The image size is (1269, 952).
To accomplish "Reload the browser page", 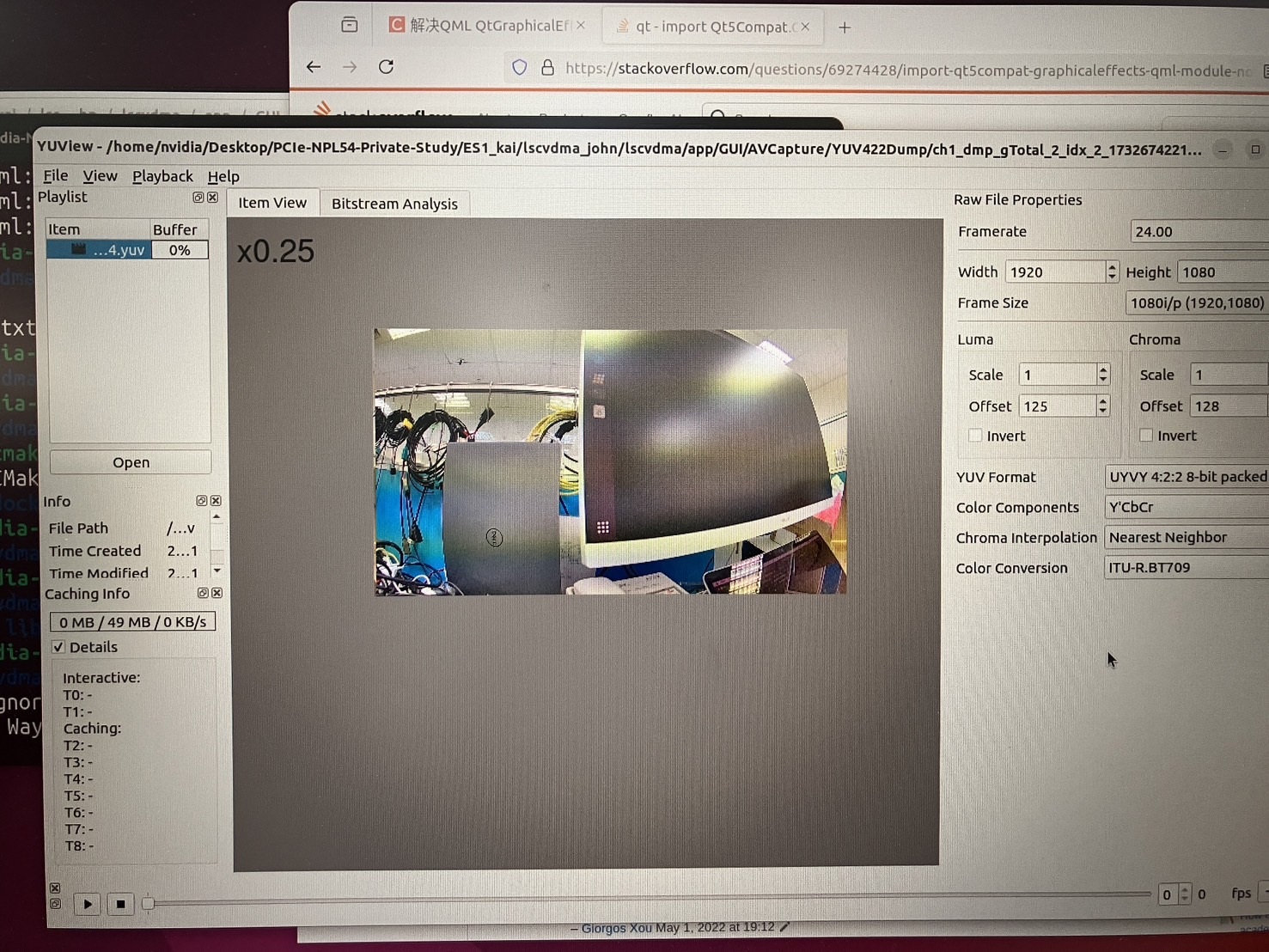I will [x=386, y=67].
